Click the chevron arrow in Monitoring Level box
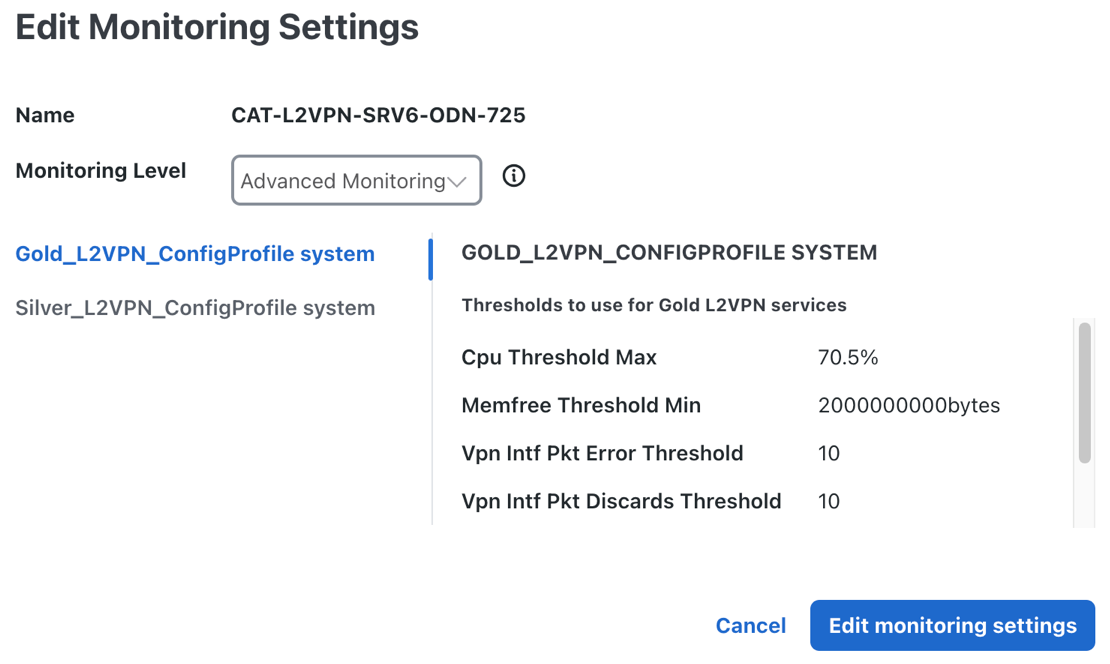The image size is (1110, 664). click(x=457, y=182)
